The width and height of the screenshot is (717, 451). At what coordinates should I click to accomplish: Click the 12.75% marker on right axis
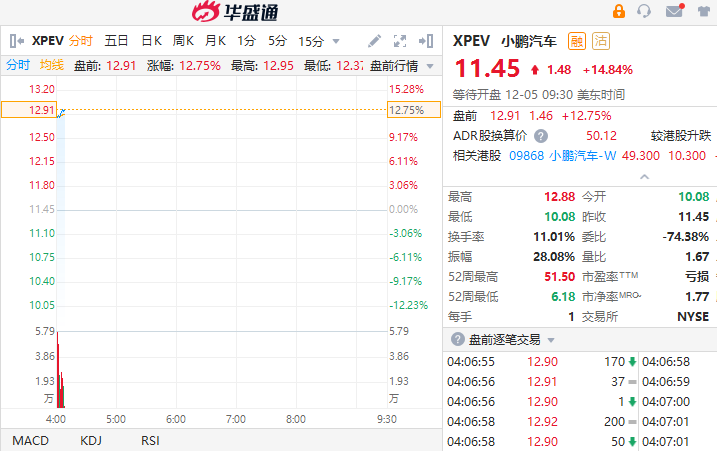(414, 110)
